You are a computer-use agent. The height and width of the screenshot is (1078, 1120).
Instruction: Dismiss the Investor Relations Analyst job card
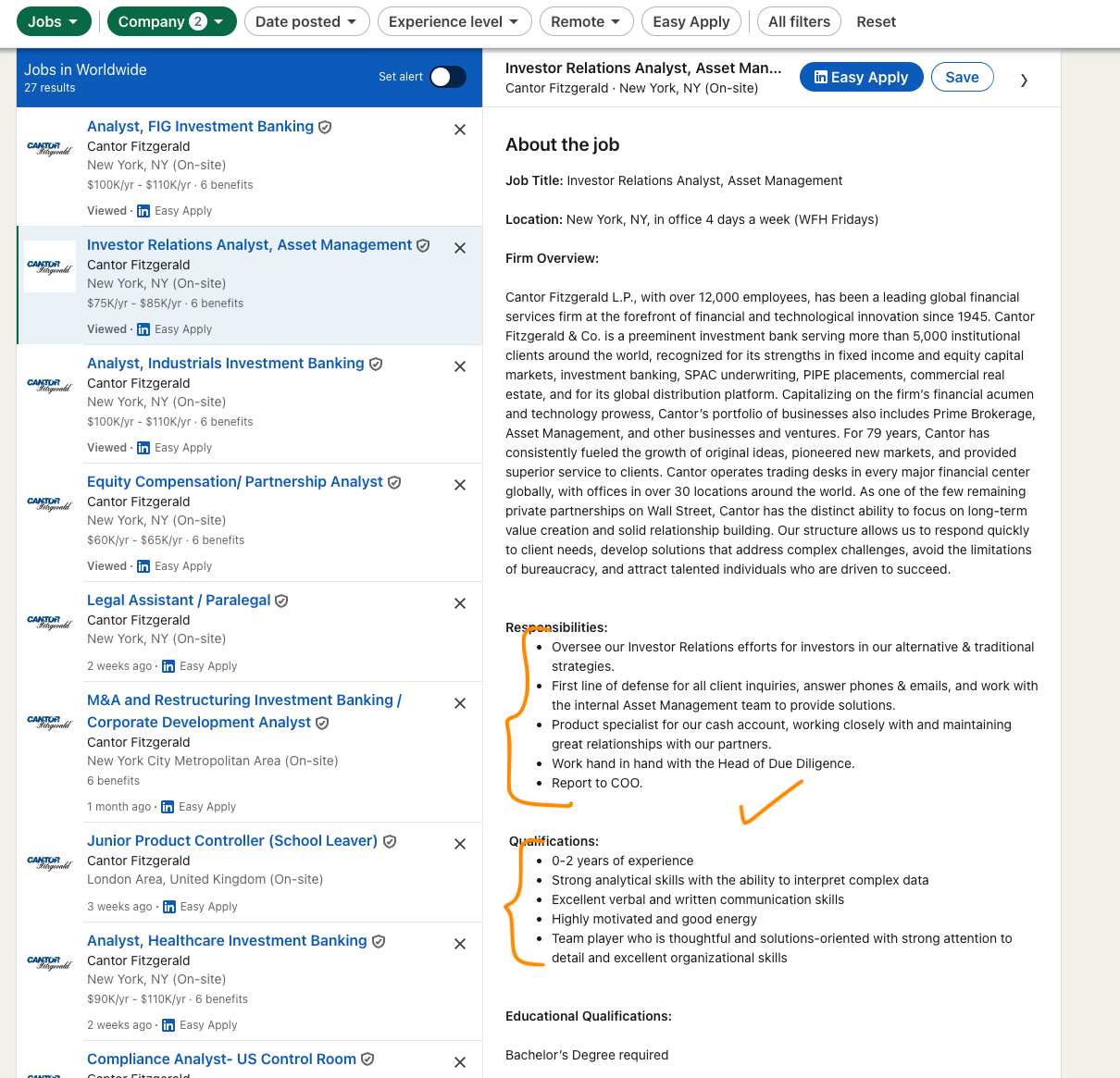click(x=460, y=248)
